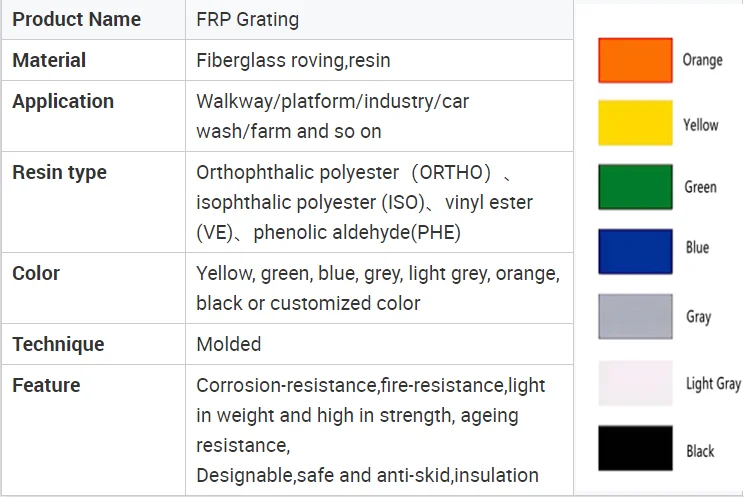This screenshot has width=744, height=497.
Task: Click the Product Name row header
Action: (x=76, y=19)
